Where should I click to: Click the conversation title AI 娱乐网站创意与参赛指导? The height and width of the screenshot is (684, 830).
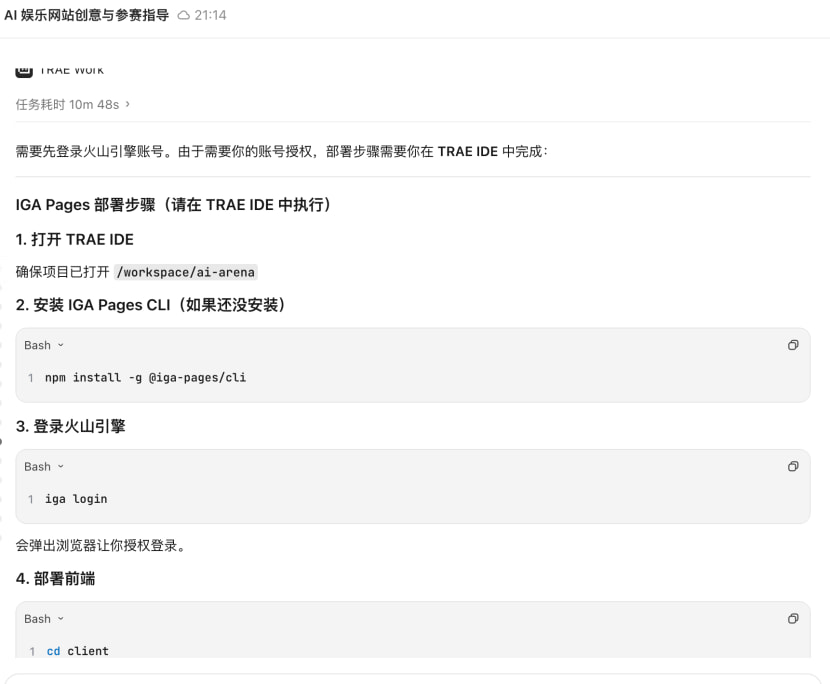pos(86,15)
